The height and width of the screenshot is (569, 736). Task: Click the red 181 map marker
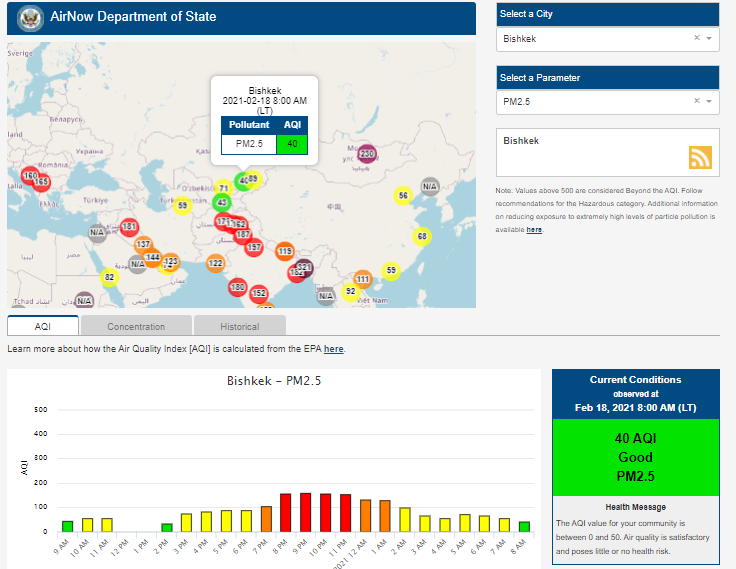point(128,227)
